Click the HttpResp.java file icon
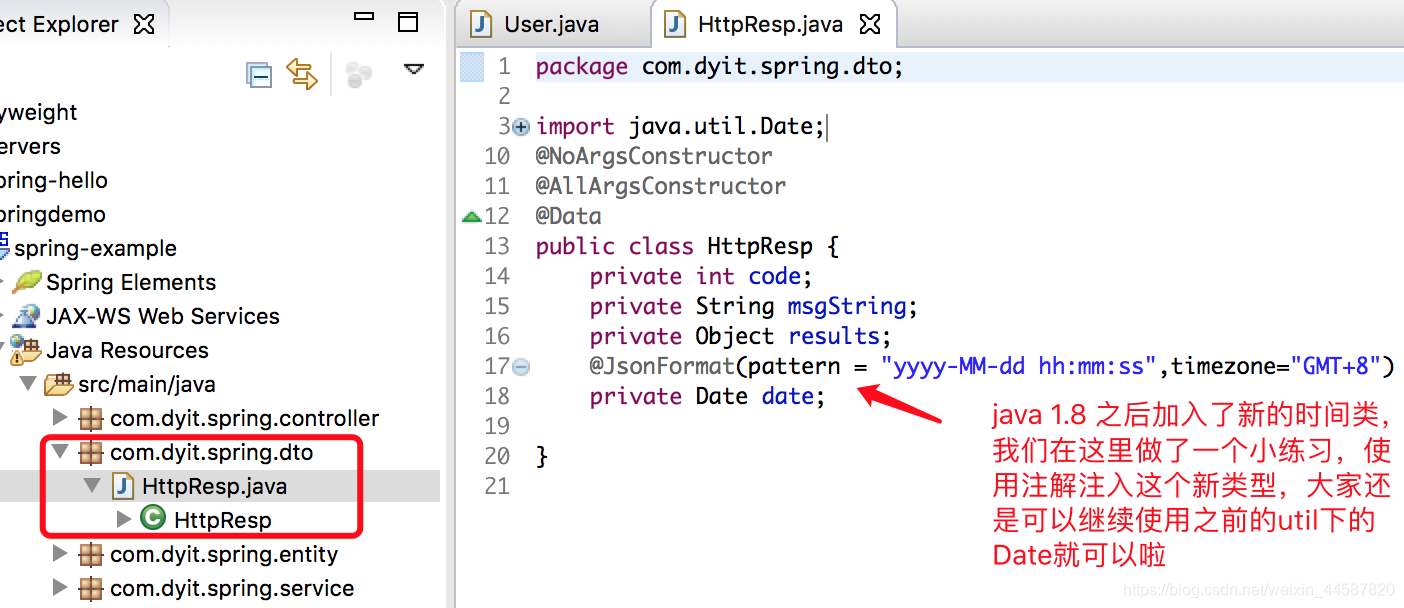The image size is (1404, 608). 123,486
